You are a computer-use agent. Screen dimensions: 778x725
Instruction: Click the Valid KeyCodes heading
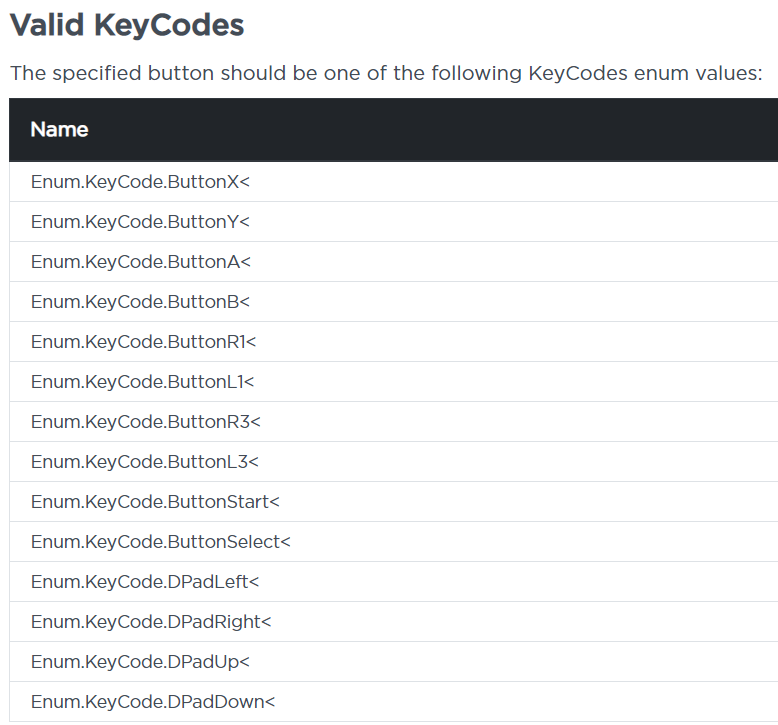[x=127, y=25]
